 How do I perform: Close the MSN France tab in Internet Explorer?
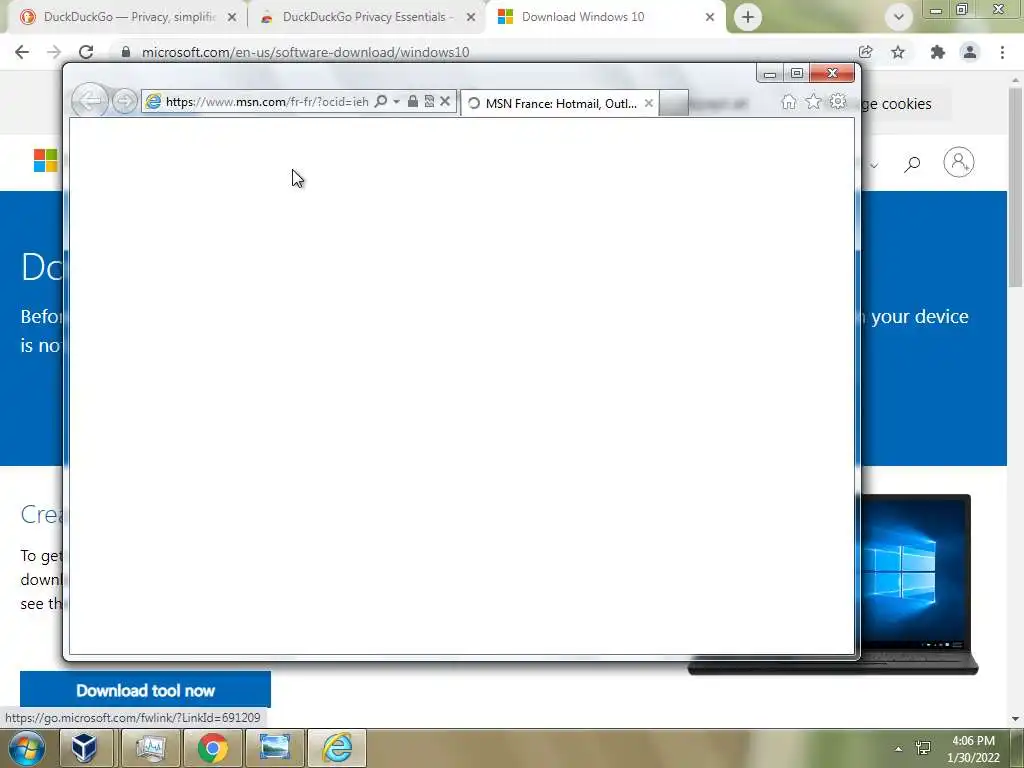coord(648,103)
